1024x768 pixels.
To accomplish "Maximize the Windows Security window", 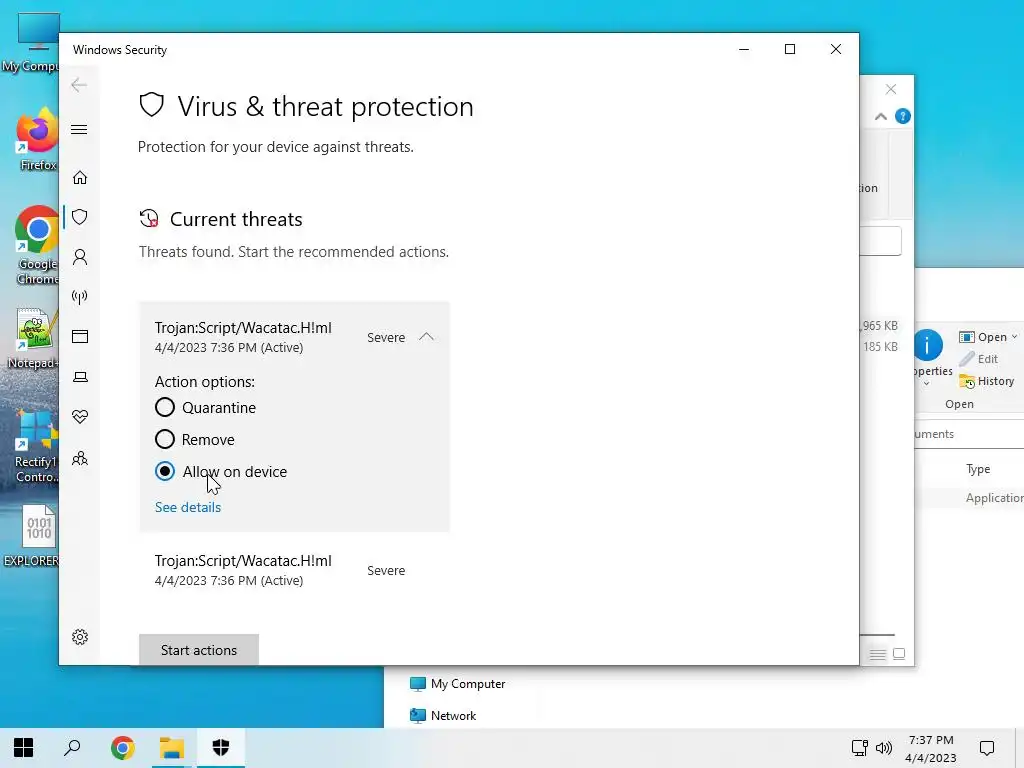I will (790, 49).
